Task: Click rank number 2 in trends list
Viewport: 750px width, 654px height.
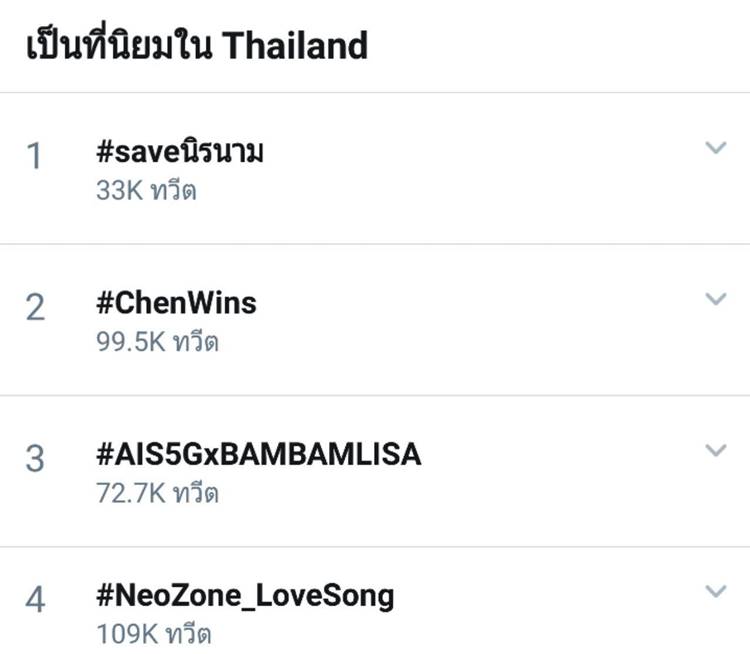Action: [x=35, y=308]
